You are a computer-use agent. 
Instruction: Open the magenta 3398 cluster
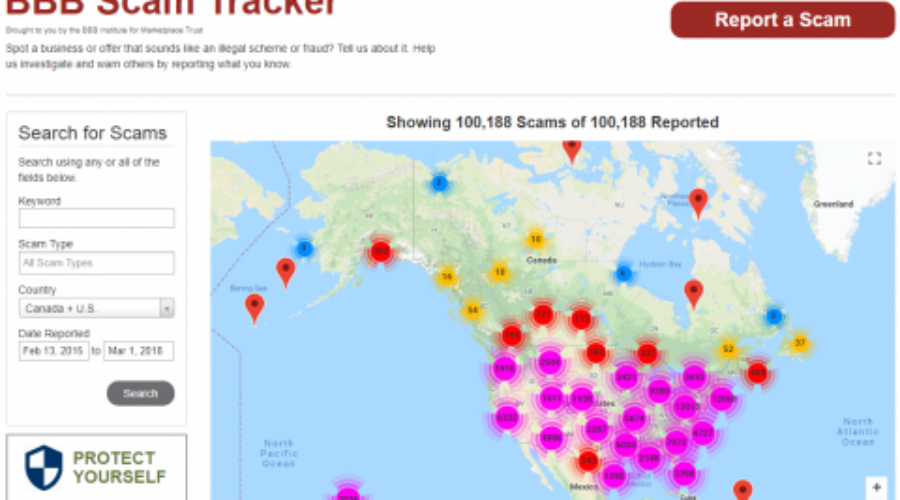coord(684,474)
